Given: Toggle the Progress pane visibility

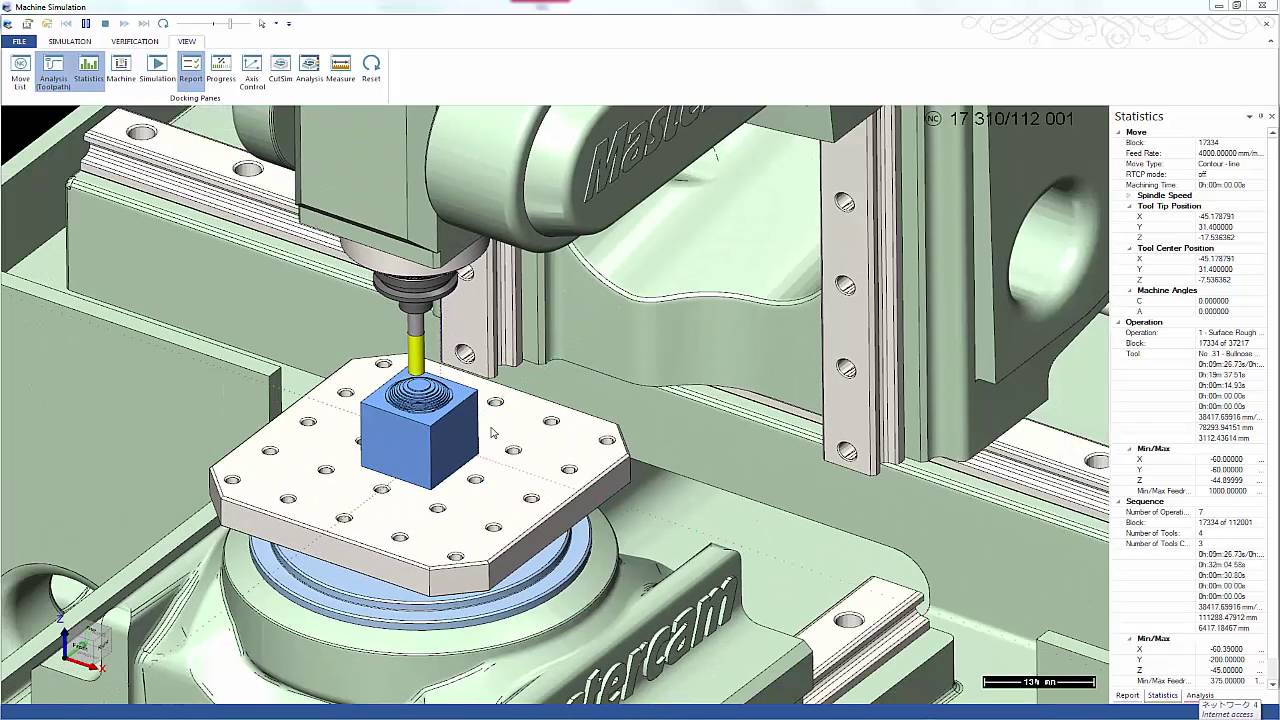Looking at the screenshot, I should (x=220, y=70).
